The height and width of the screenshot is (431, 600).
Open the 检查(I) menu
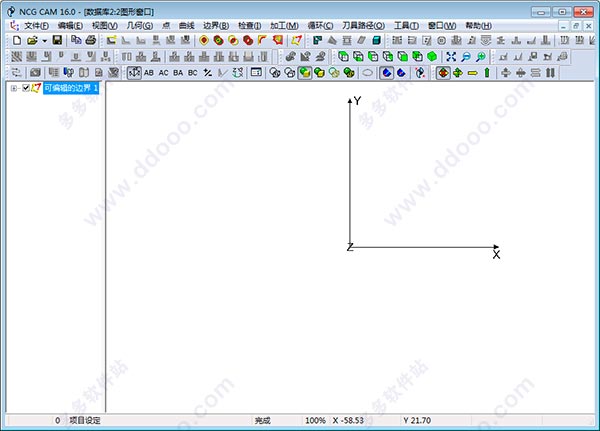249,26
